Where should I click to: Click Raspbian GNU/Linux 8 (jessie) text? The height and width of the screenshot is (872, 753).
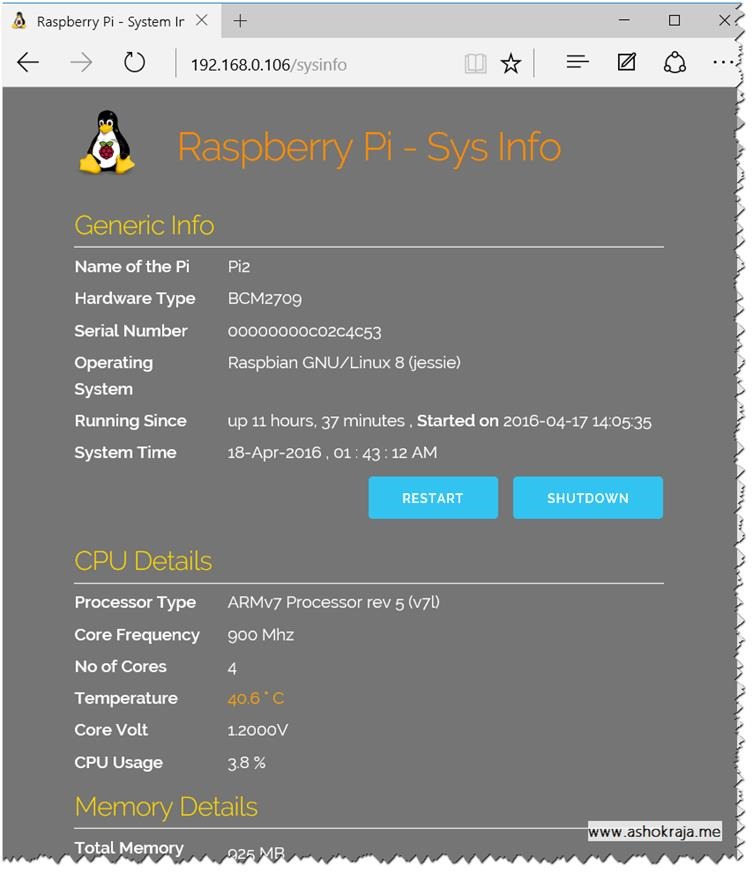pos(344,363)
